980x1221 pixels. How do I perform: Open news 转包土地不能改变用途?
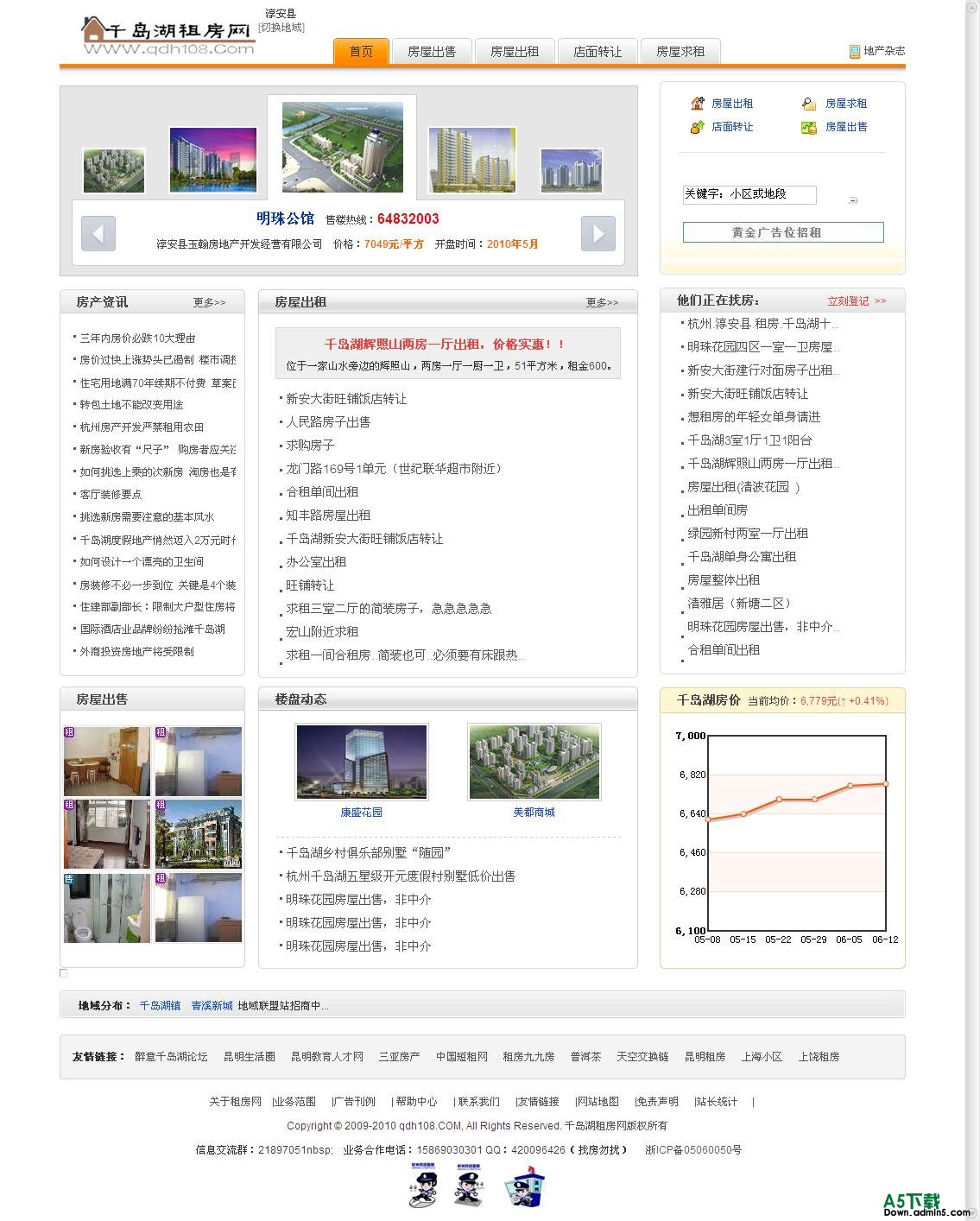(x=132, y=405)
